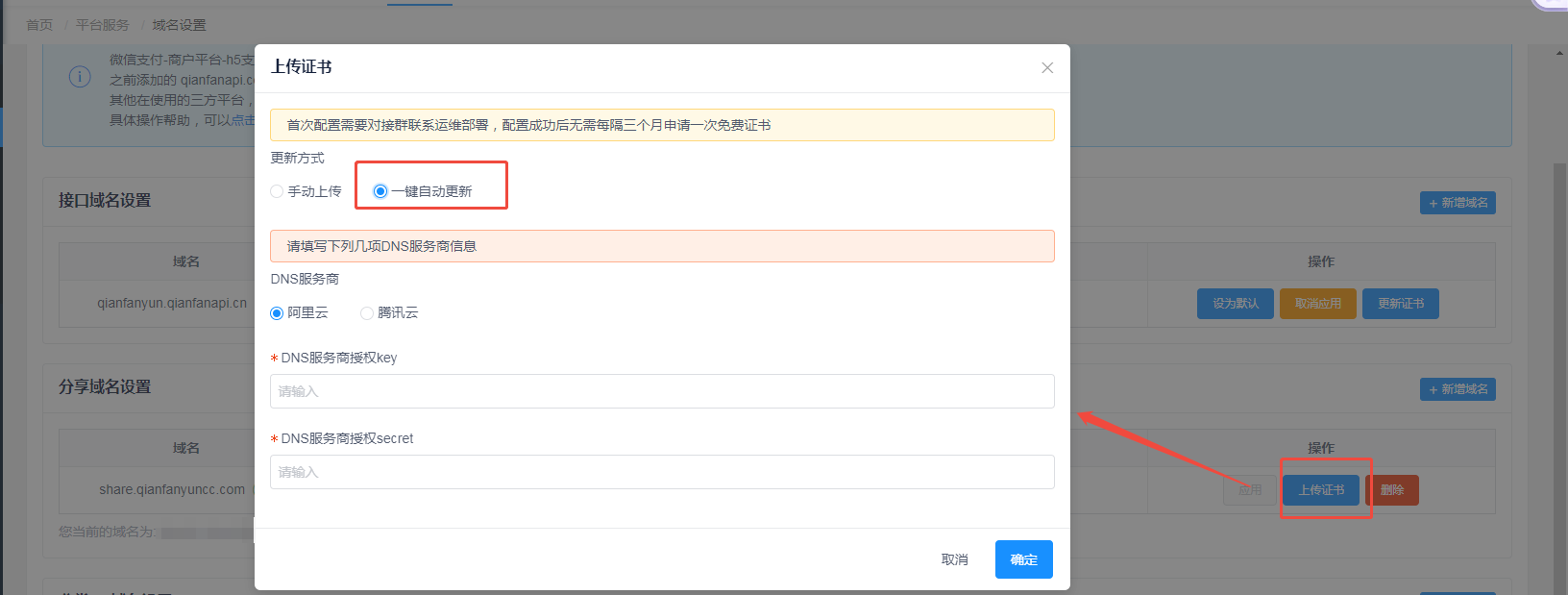Click the domain share.qianfanyuncc.com cell
The image size is (1568, 595).
(x=172, y=489)
